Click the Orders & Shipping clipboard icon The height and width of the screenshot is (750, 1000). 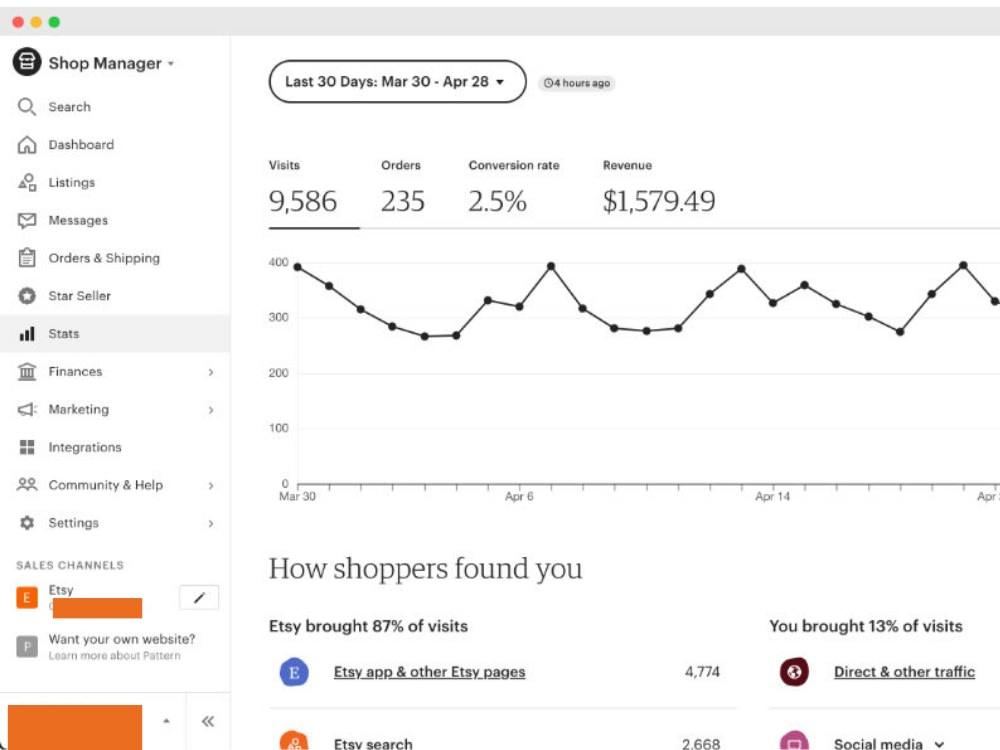26,258
